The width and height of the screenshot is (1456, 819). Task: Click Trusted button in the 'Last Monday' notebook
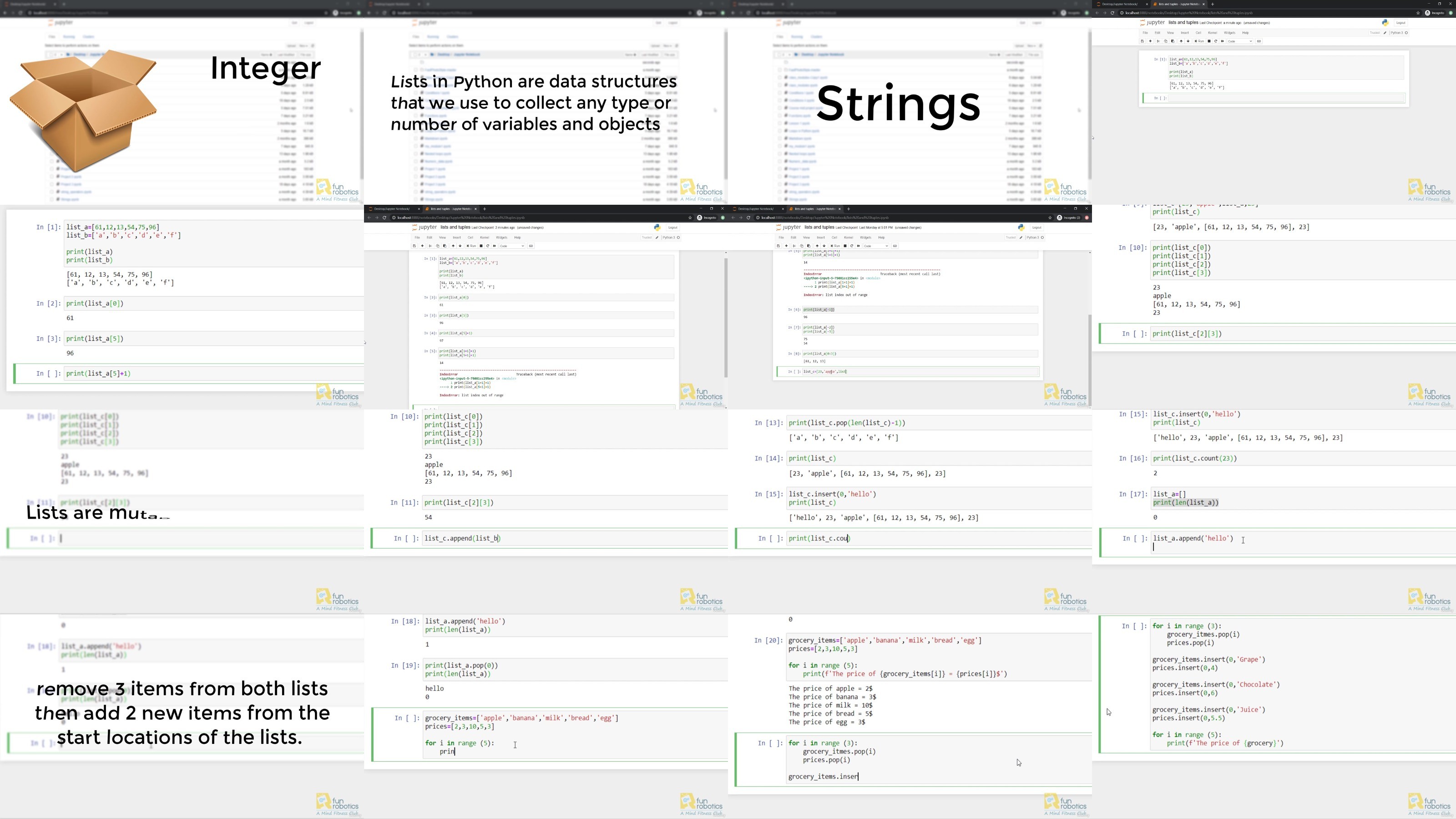pos(1011,238)
